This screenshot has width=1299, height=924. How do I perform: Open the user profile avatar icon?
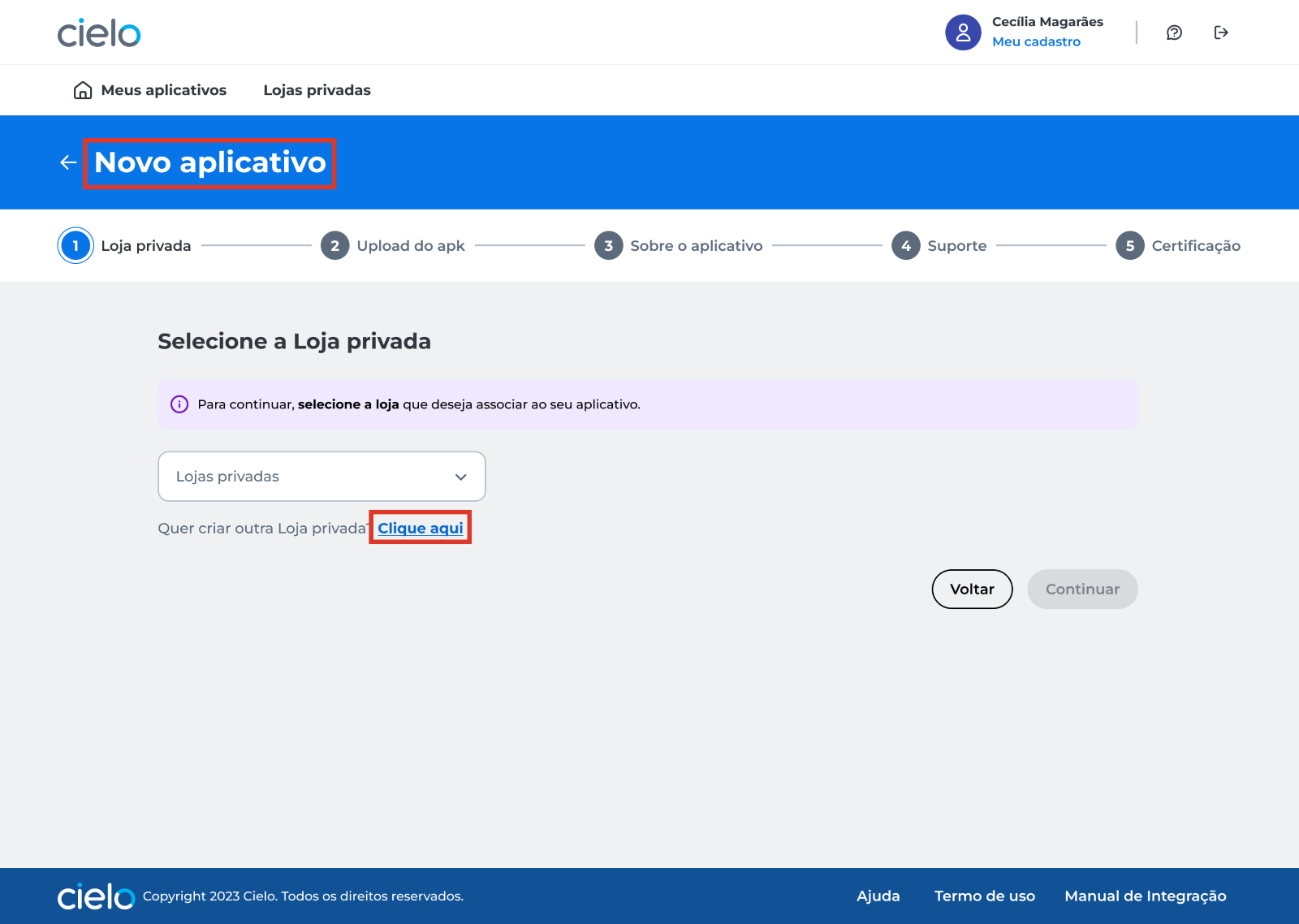pyautogui.click(x=963, y=32)
